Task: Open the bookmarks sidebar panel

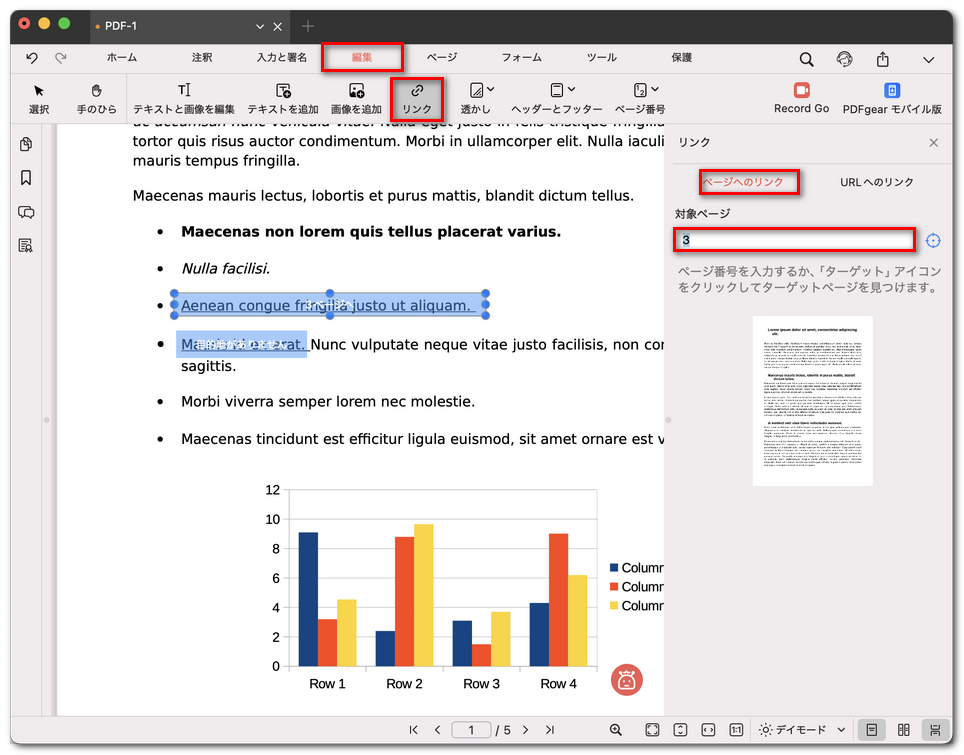Action: pyautogui.click(x=26, y=178)
